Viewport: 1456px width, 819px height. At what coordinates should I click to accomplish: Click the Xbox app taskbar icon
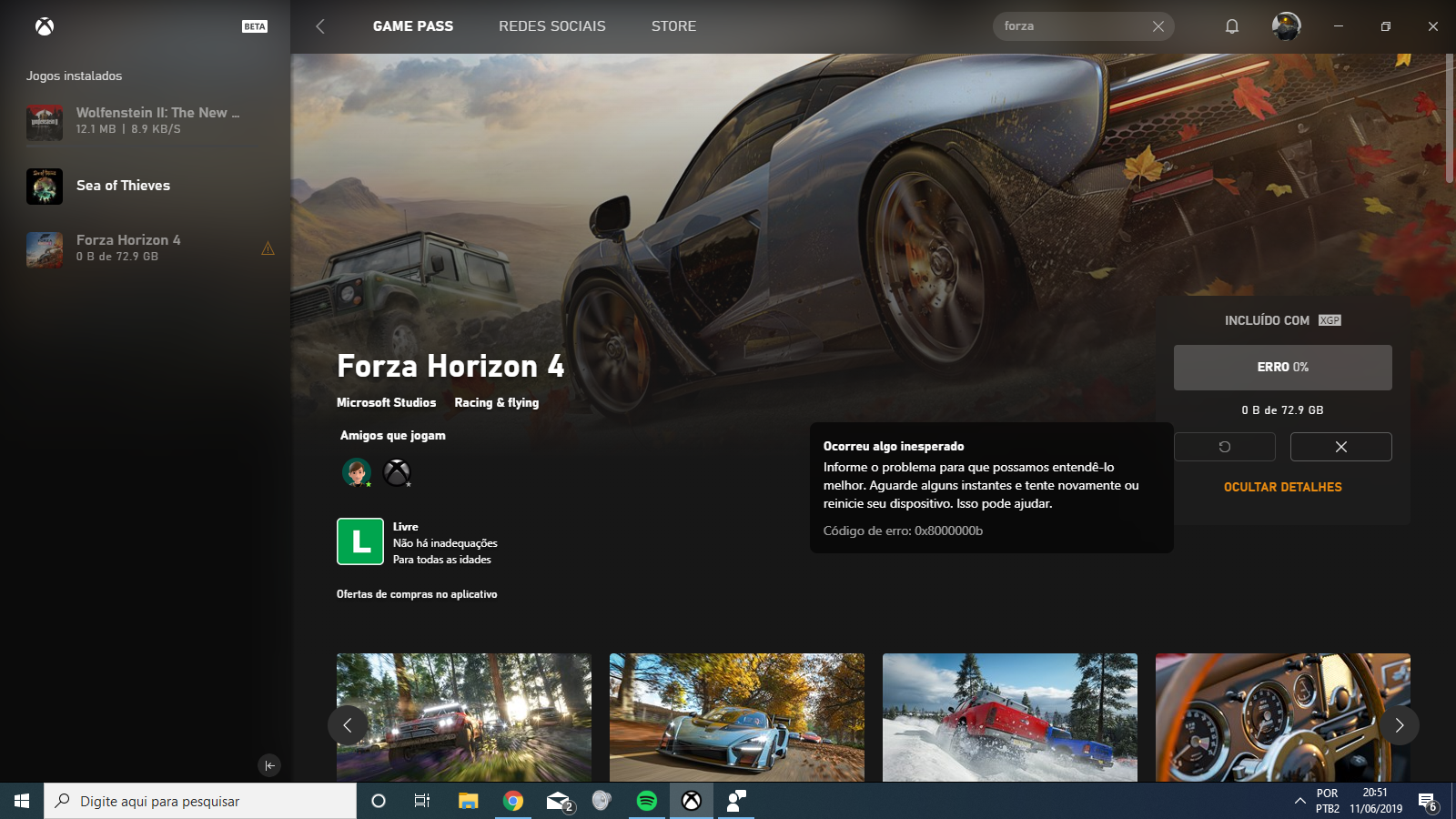(x=692, y=801)
